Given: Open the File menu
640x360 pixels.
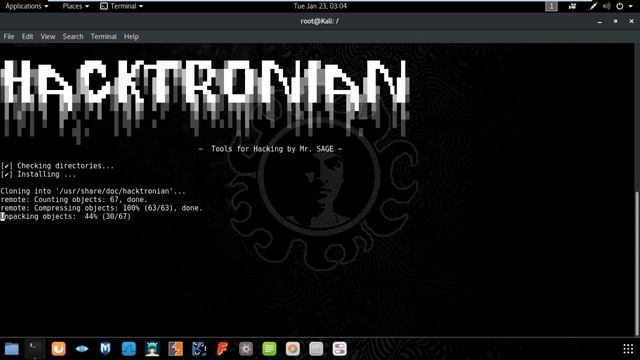Looking at the screenshot, I should [9, 36].
